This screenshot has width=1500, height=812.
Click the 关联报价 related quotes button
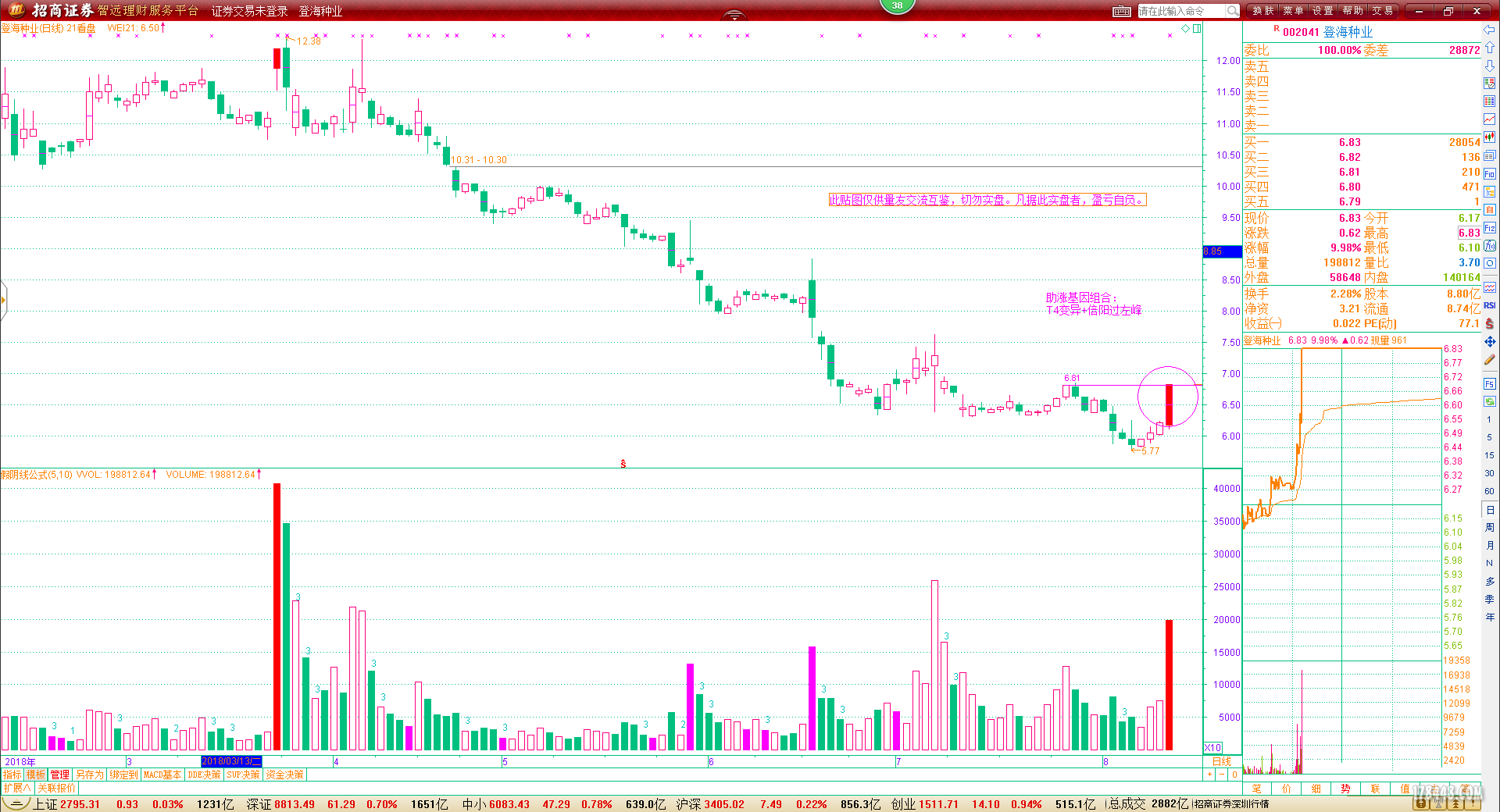coord(57,789)
